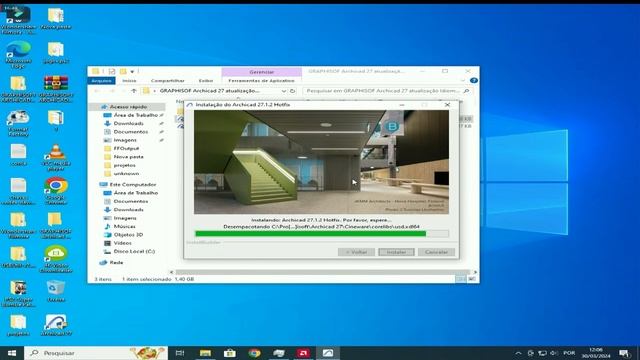Open the Compartilhar ribbon tab
640x360 pixels.
[x=167, y=81]
